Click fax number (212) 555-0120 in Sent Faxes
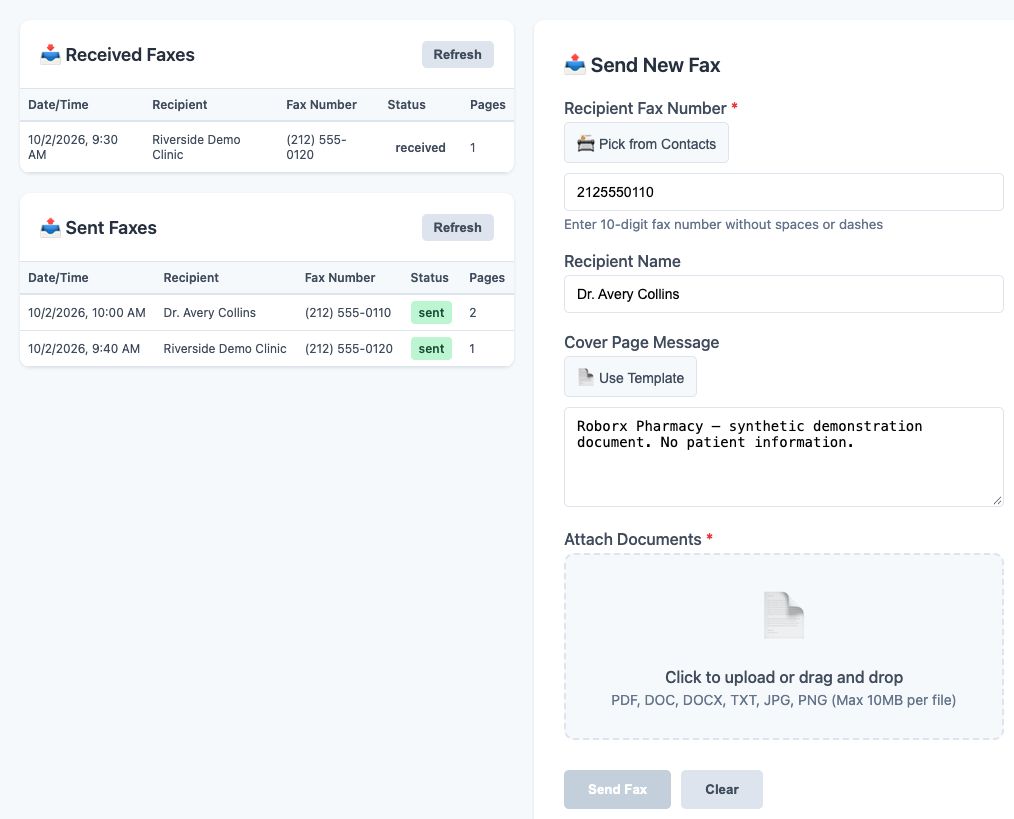The height and width of the screenshot is (819, 1014). [x=349, y=349]
